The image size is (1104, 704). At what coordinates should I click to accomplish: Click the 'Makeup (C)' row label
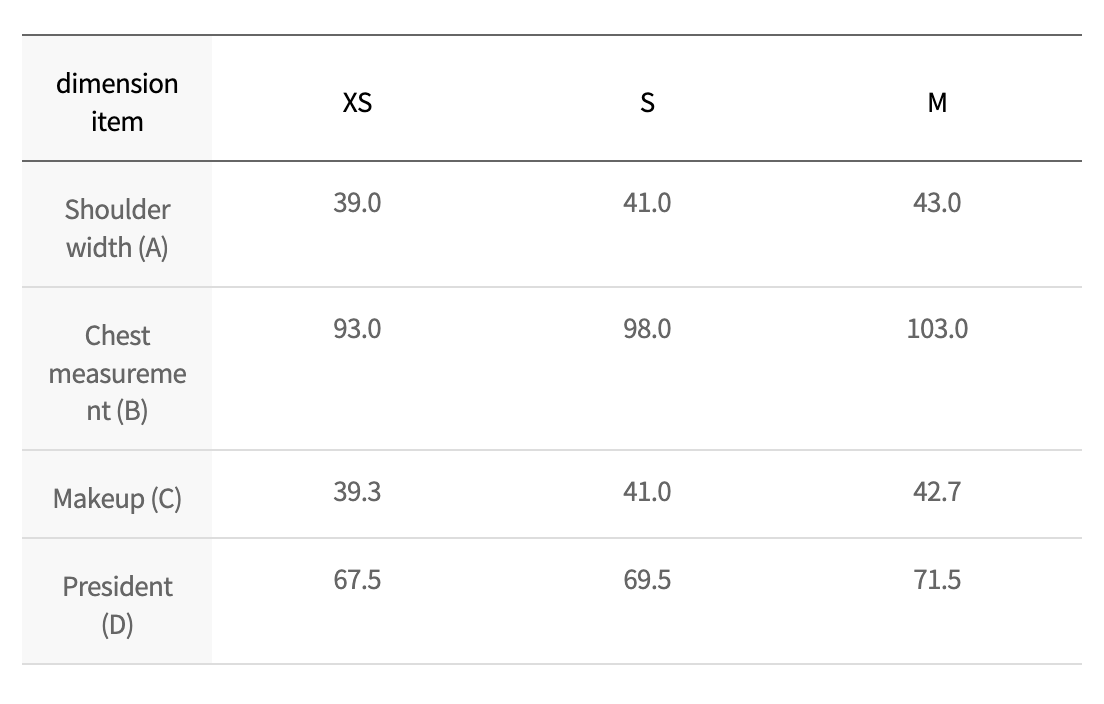click(x=117, y=498)
